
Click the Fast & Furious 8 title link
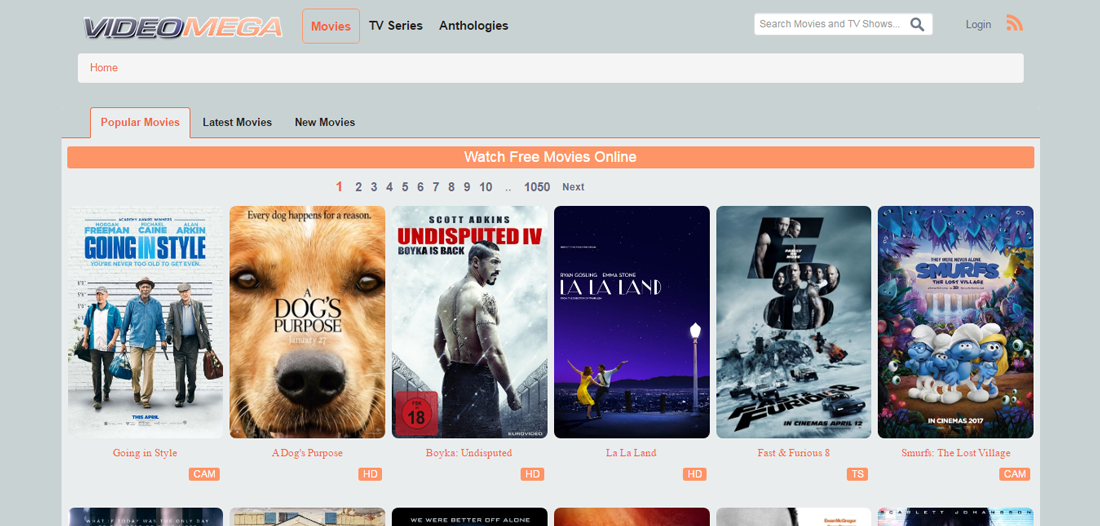pyautogui.click(x=793, y=453)
